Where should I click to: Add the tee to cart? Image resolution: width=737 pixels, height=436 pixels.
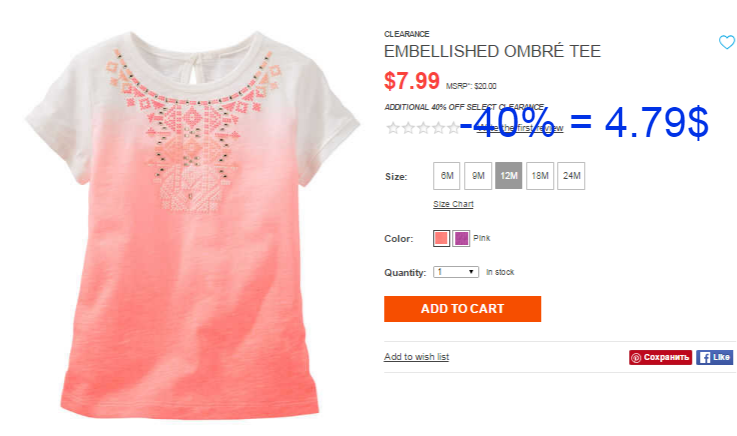tap(463, 309)
